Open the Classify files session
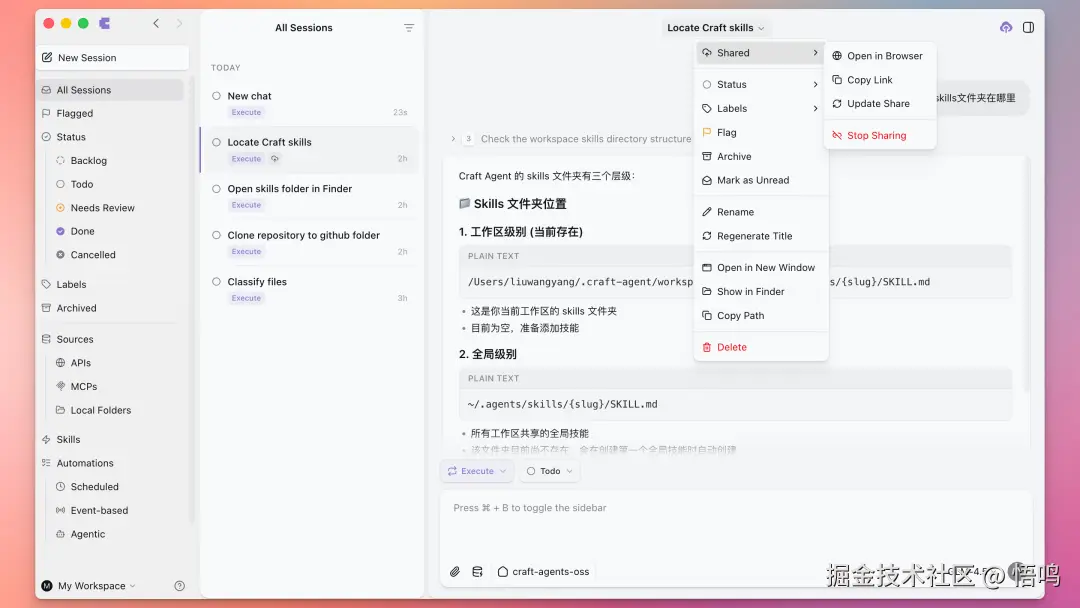 coord(311,289)
